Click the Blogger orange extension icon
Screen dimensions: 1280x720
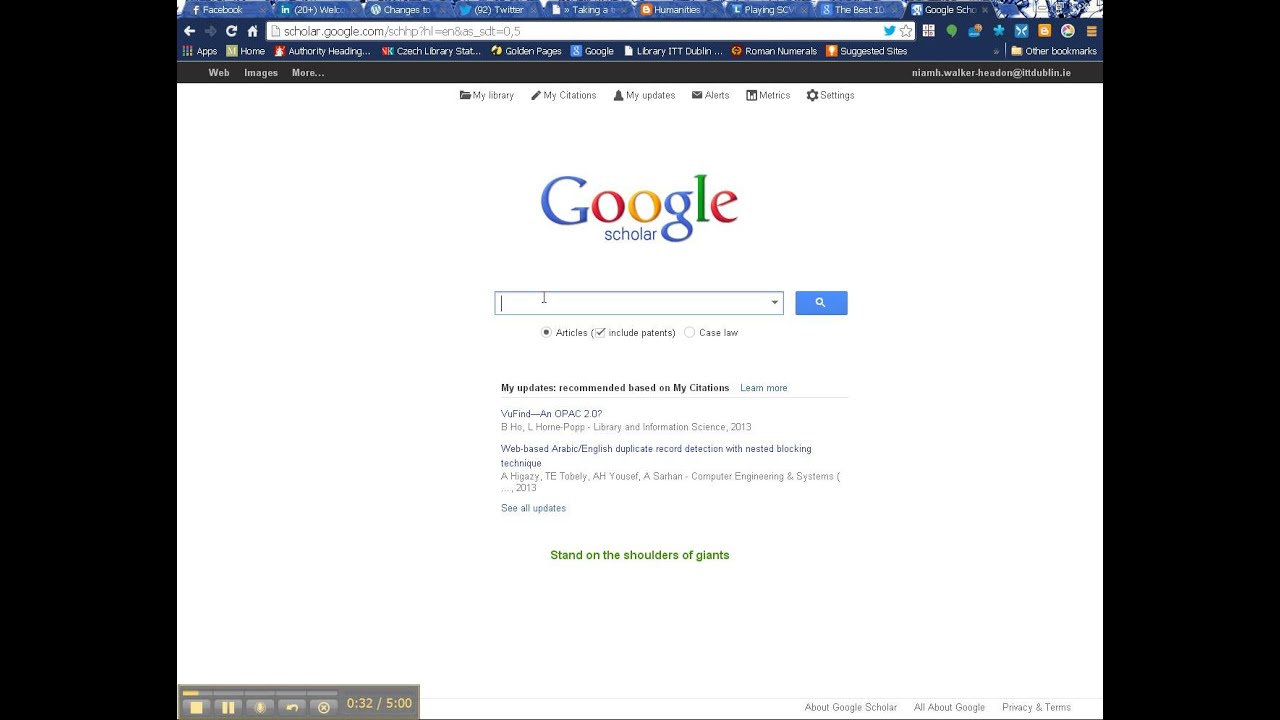point(1044,31)
